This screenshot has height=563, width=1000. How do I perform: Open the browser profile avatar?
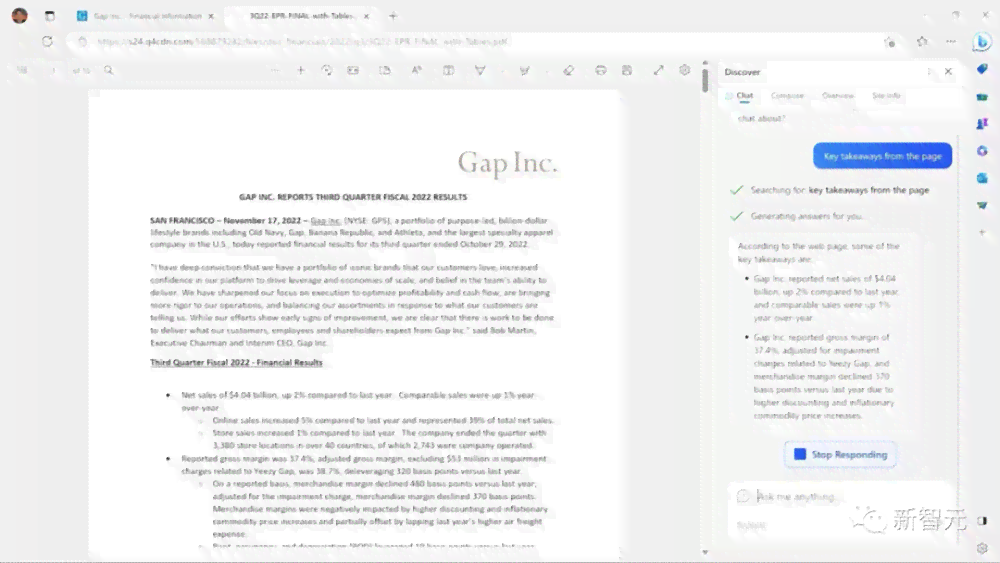(20, 15)
